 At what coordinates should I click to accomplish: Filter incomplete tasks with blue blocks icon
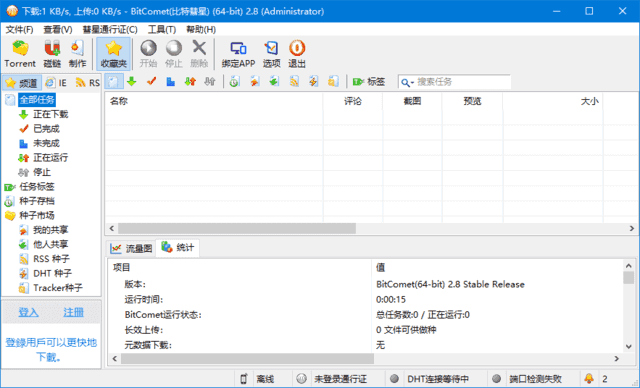[x=171, y=82]
